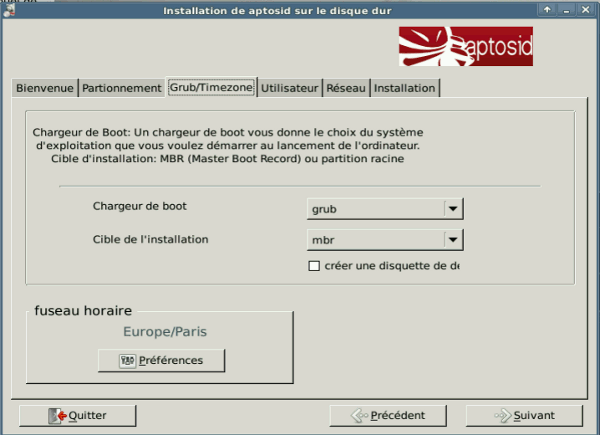Switch to the Partionnement tab

[122, 88]
